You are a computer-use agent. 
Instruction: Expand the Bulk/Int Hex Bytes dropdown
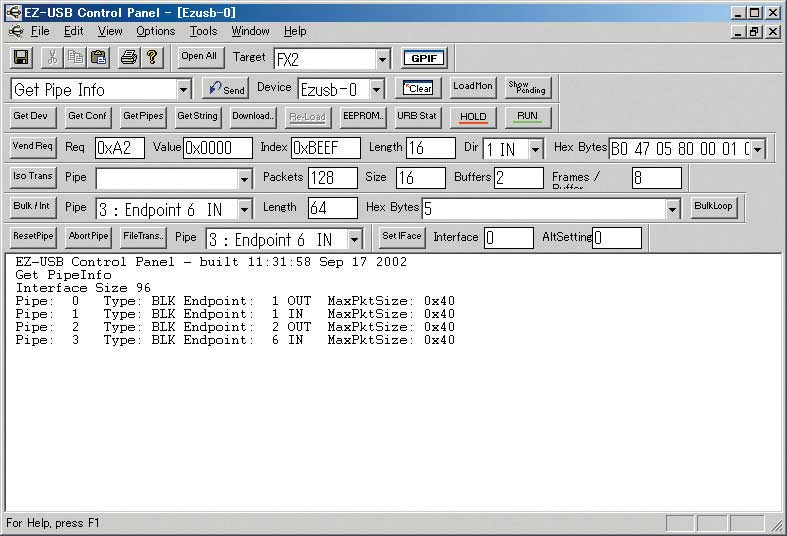tap(673, 209)
